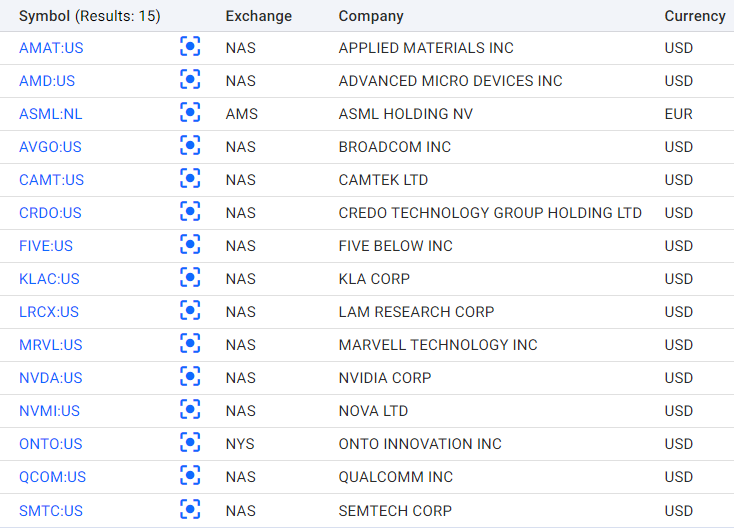
Task: Open the LRCX:US symbol link
Action: pyautogui.click(x=49, y=312)
